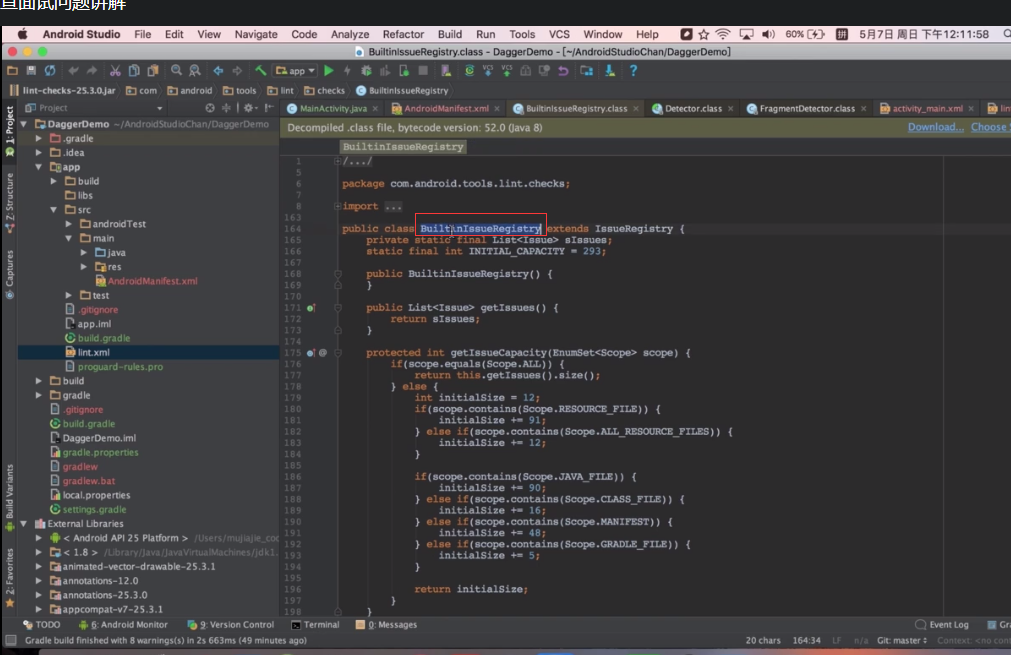Toggle the Structure tool window side tab
1011x655 pixels.
tap(10, 203)
